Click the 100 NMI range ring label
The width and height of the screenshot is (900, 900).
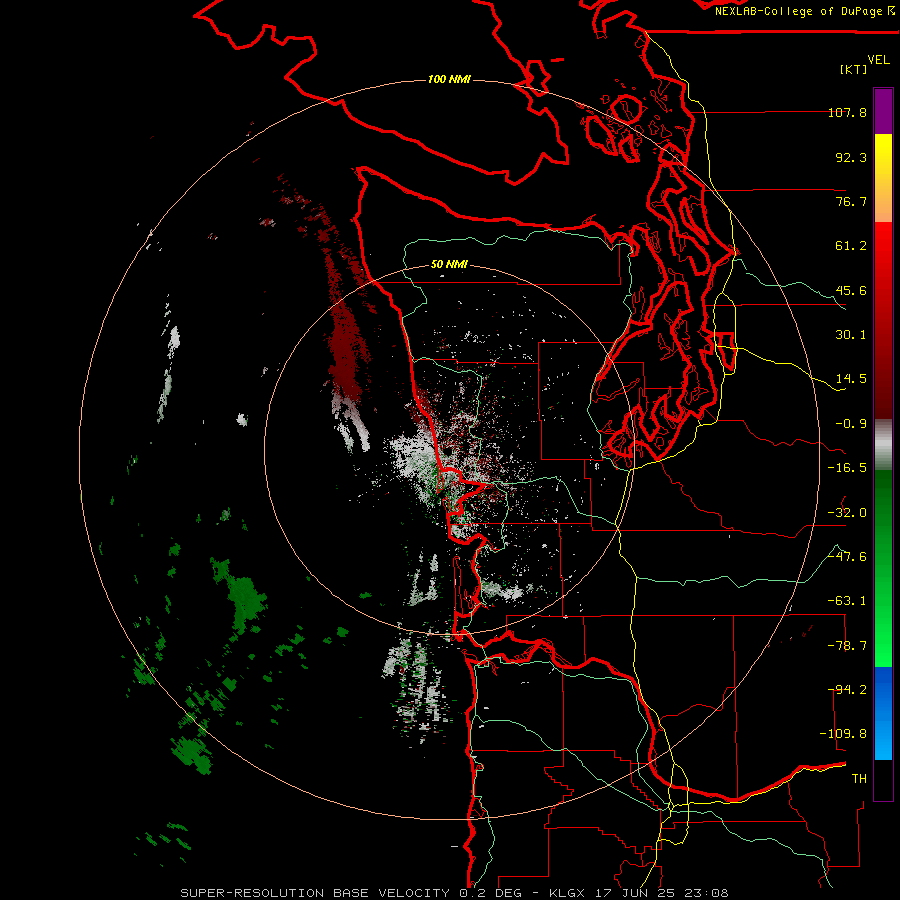coord(449,79)
